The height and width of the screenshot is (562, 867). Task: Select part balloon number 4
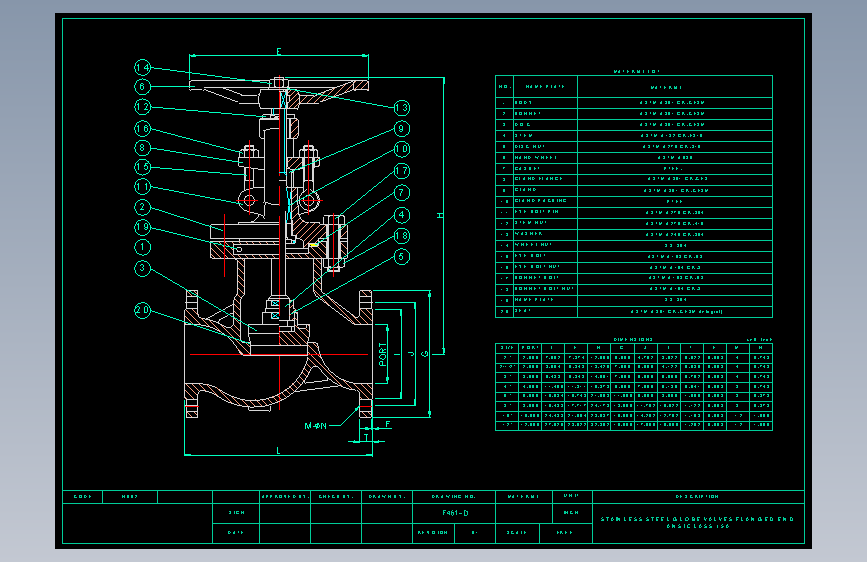coord(402,215)
